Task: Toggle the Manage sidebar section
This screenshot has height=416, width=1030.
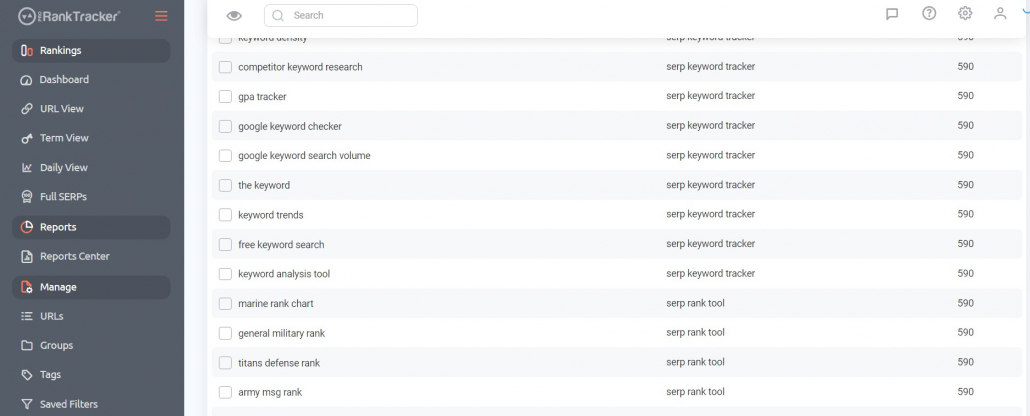Action: pos(91,287)
